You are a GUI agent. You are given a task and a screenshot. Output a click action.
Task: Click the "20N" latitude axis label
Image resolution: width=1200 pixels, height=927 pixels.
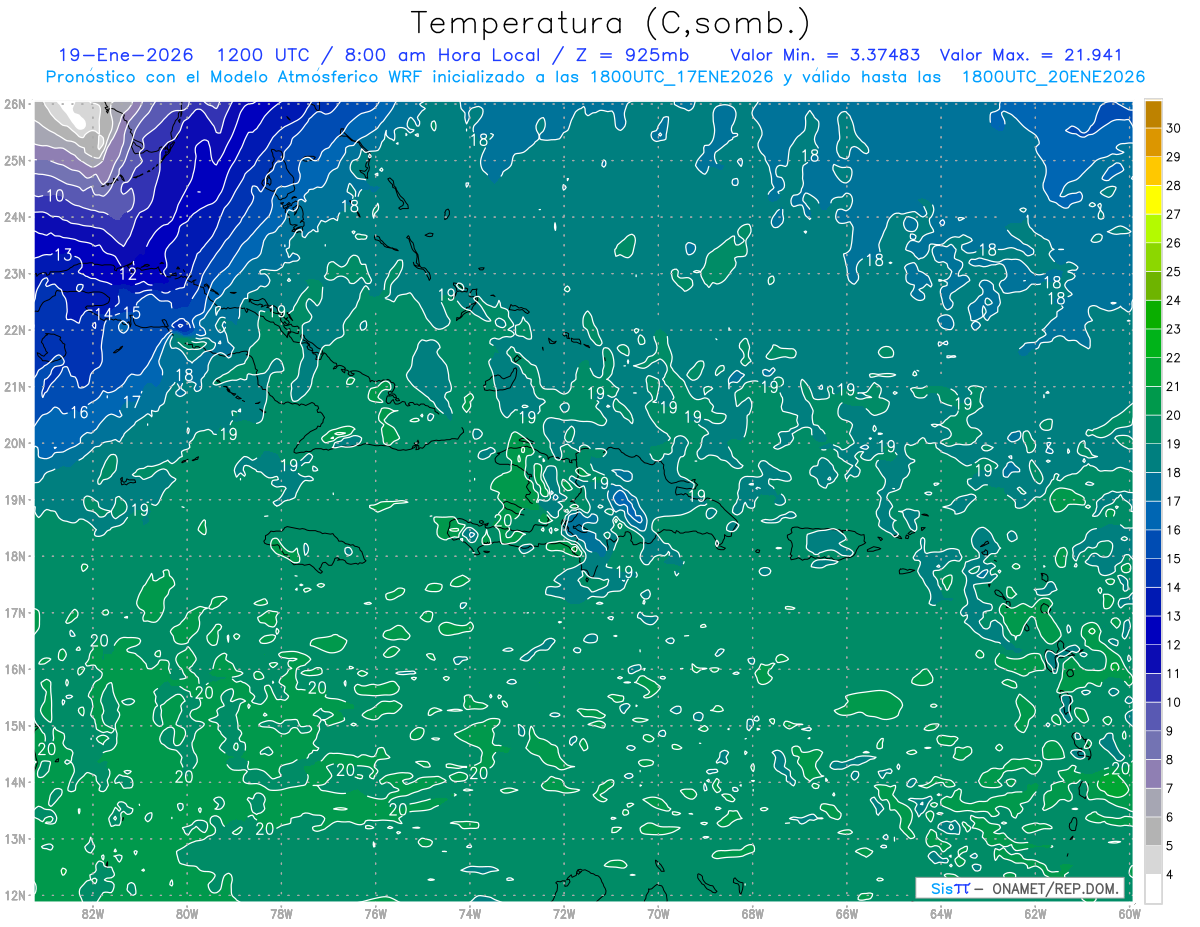(14, 443)
